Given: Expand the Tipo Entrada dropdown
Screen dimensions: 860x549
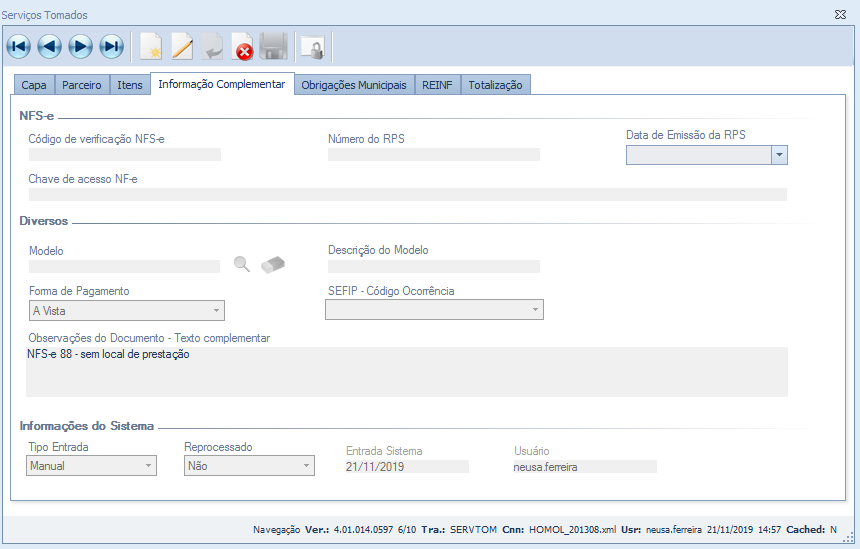Looking at the screenshot, I should tap(148, 466).
